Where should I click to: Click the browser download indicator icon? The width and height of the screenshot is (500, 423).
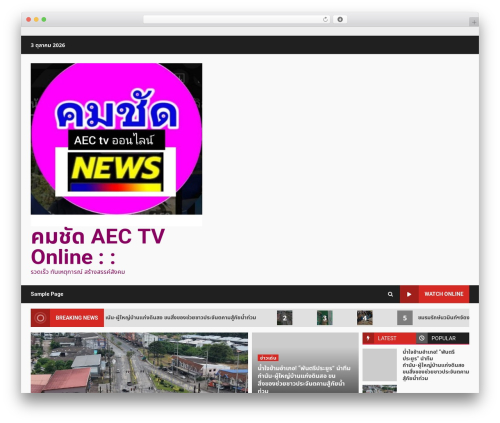pyautogui.click(x=340, y=19)
